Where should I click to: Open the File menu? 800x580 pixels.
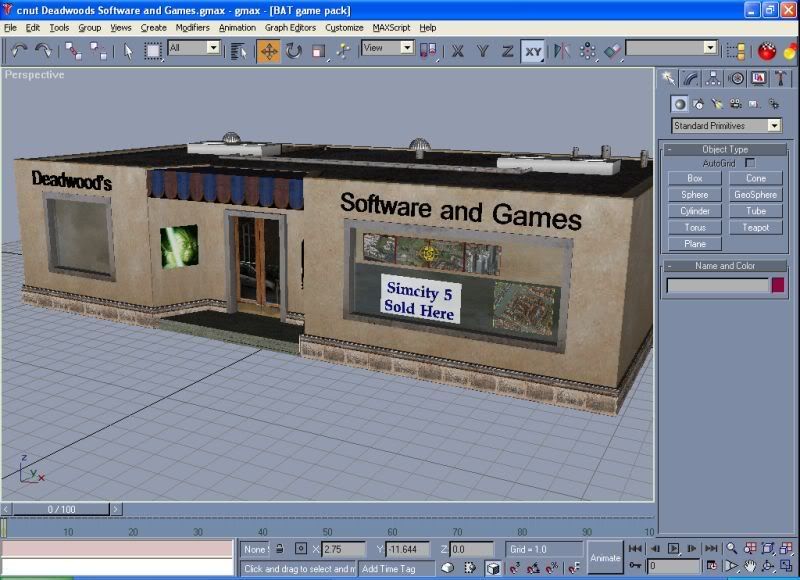tap(10, 28)
